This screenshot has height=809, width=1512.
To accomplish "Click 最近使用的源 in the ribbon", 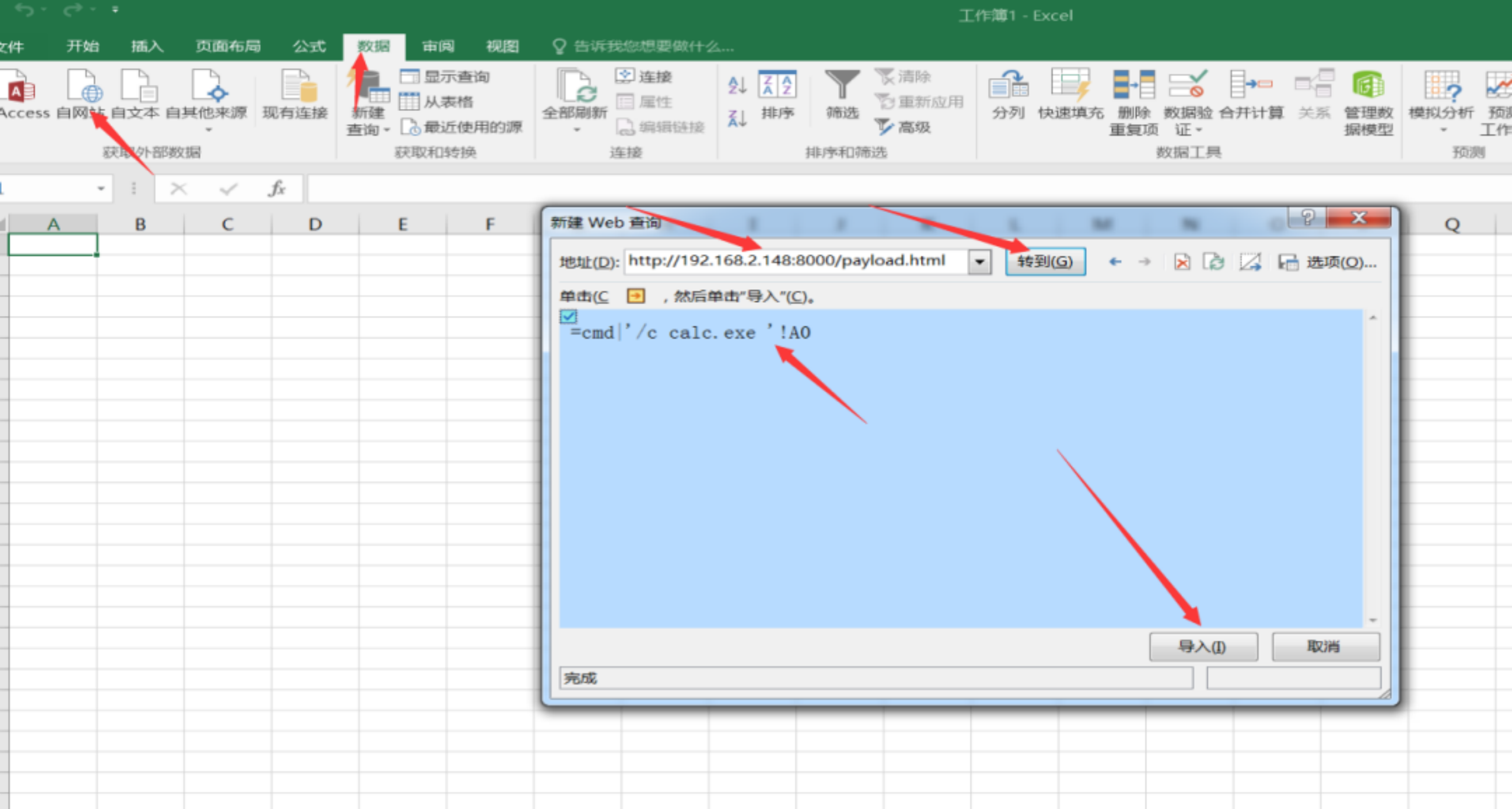I will [461, 127].
